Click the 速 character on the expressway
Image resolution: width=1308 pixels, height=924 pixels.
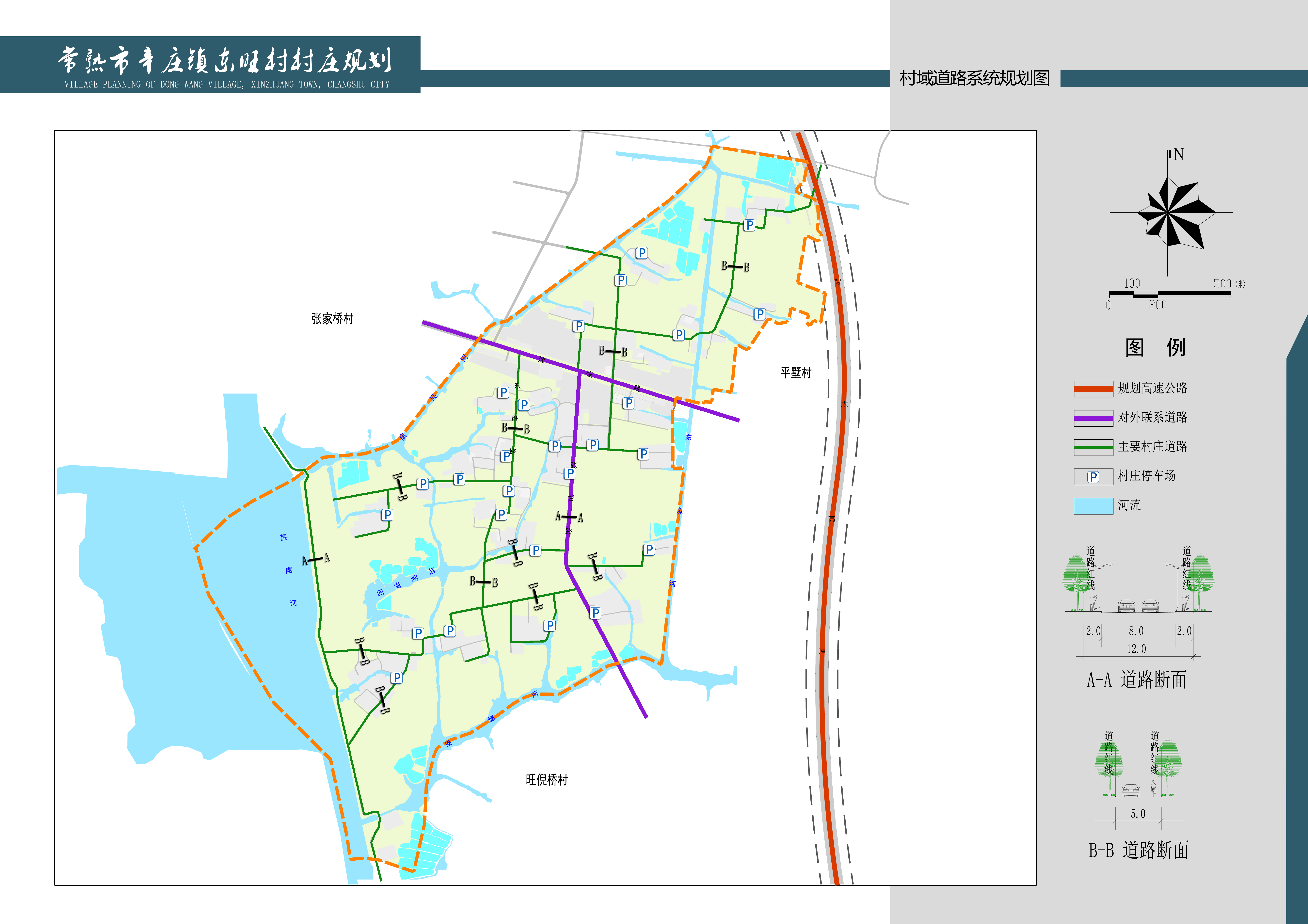coord(822,651)
